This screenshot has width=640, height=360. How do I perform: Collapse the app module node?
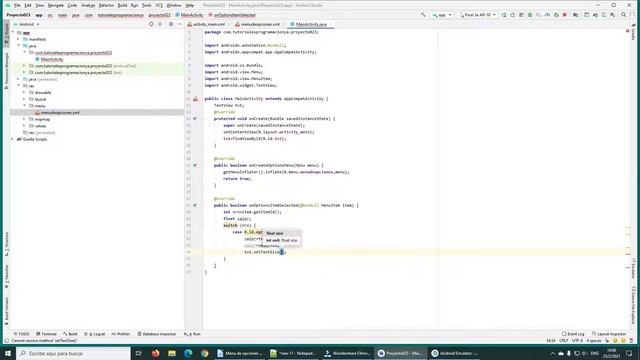click(x=13, y=33)
